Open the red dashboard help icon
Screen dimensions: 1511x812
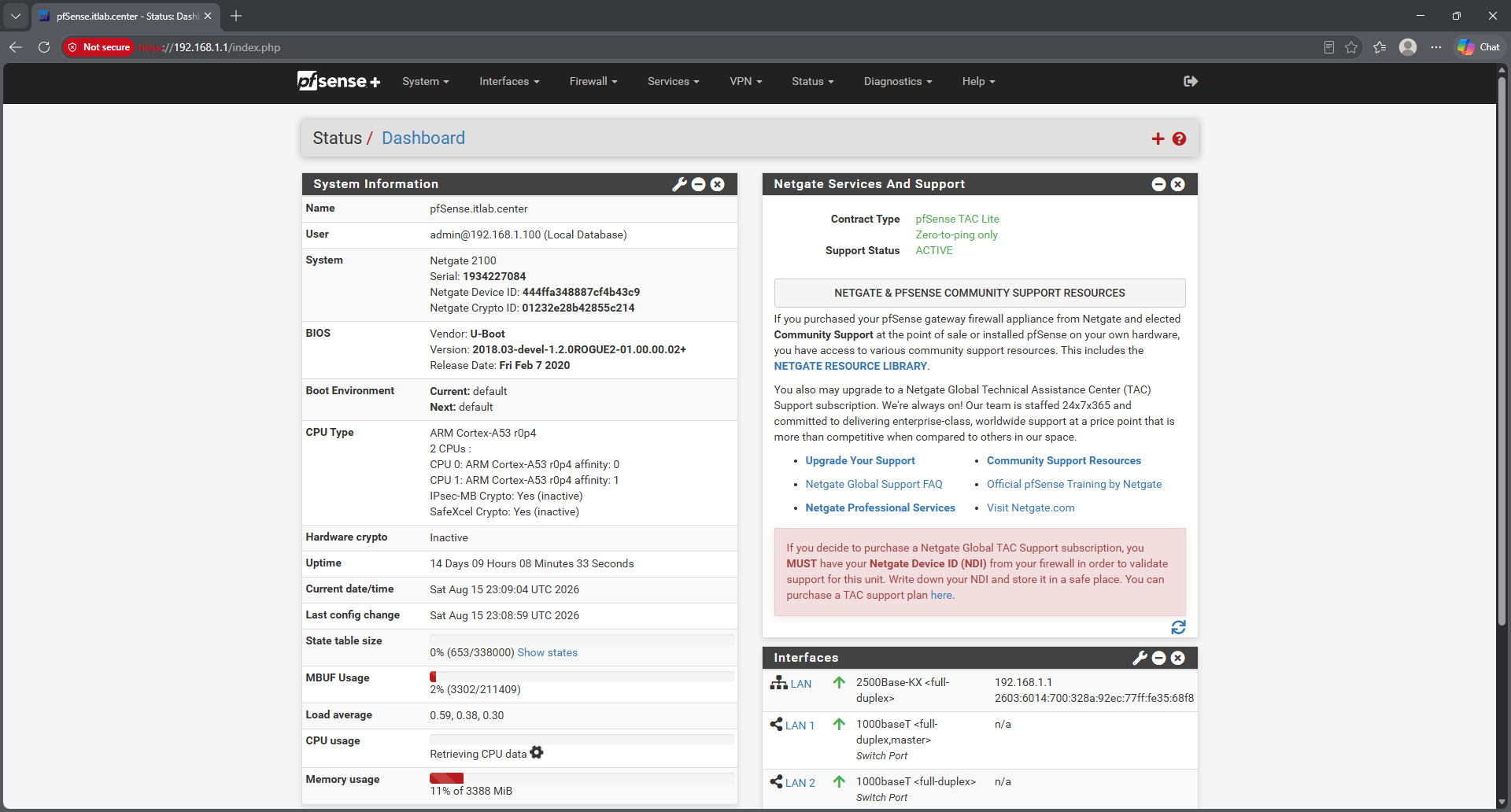[x=1179, y=138]
